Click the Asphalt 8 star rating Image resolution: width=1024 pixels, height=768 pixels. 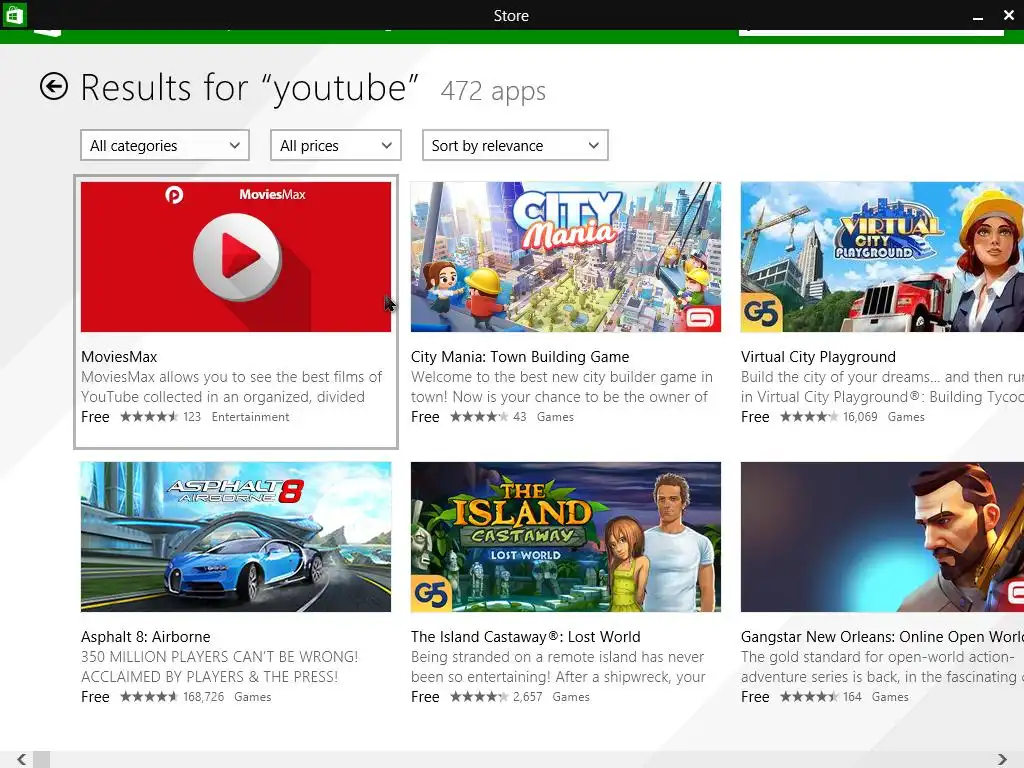(x=149, y=697)
